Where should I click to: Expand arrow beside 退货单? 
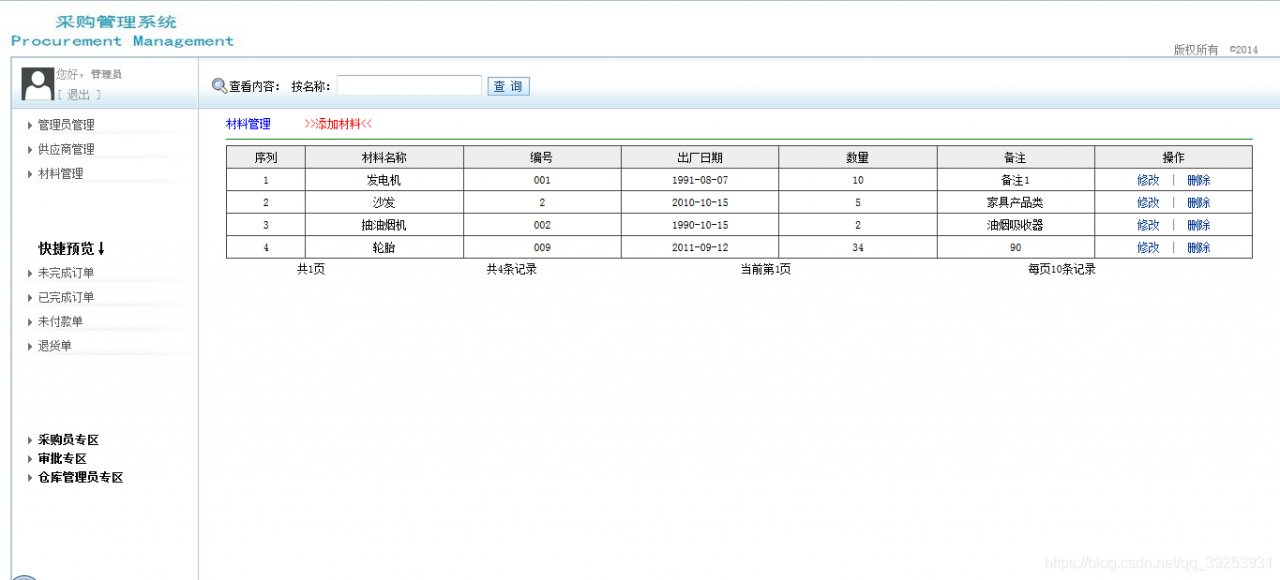pyautogui.click(x=29, y=346)
